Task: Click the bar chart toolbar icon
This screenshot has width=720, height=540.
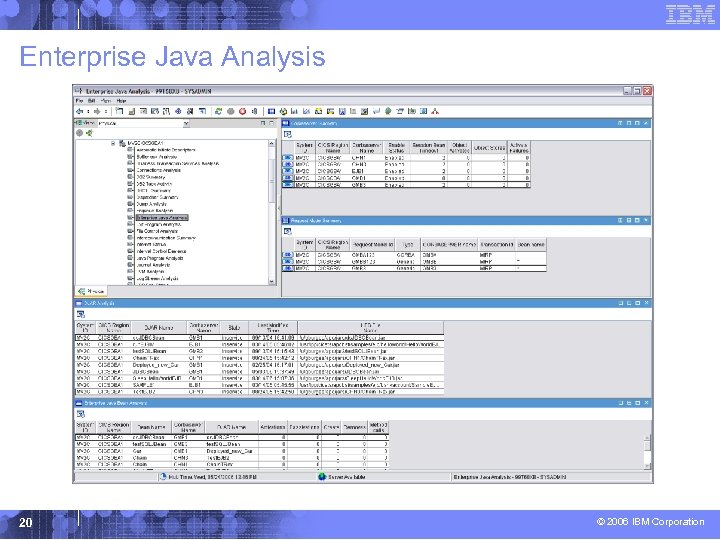Action: (x=294, y=111)
